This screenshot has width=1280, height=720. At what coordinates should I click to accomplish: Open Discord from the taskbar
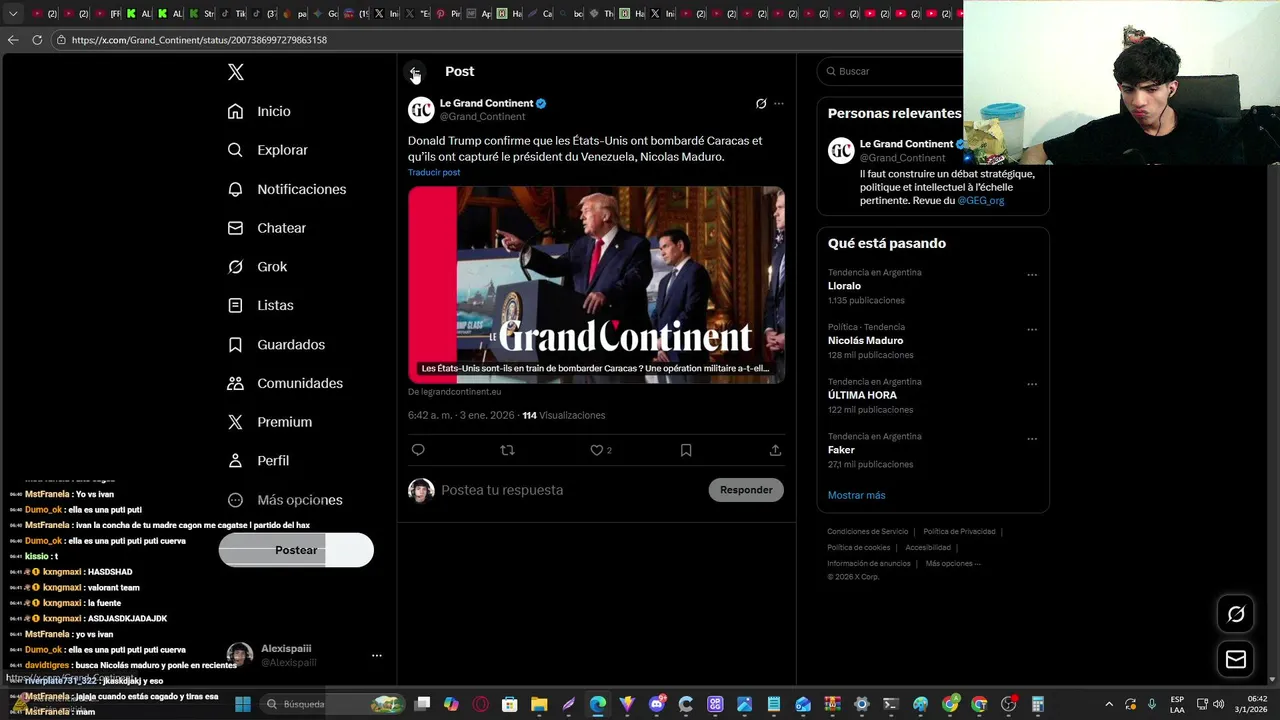[657, 704]
